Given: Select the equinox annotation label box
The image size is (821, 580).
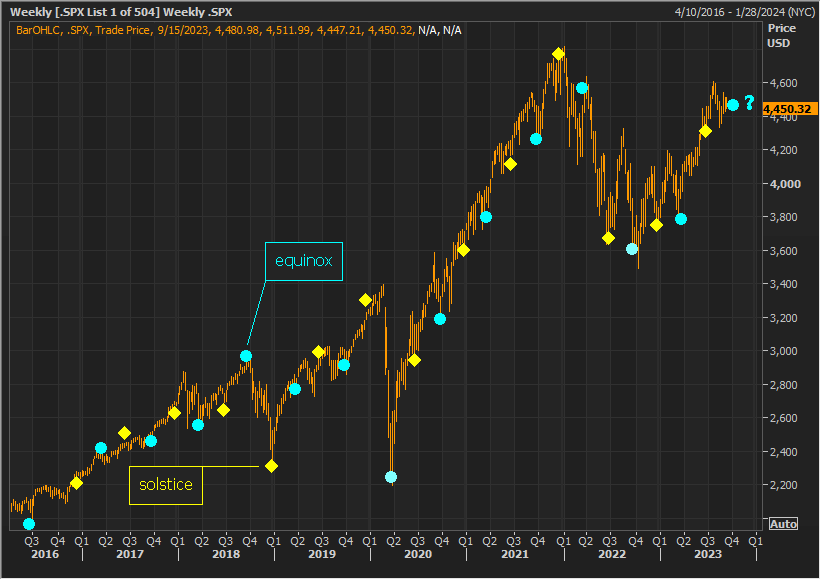Looking at the screenshot, I should point(304,262).
